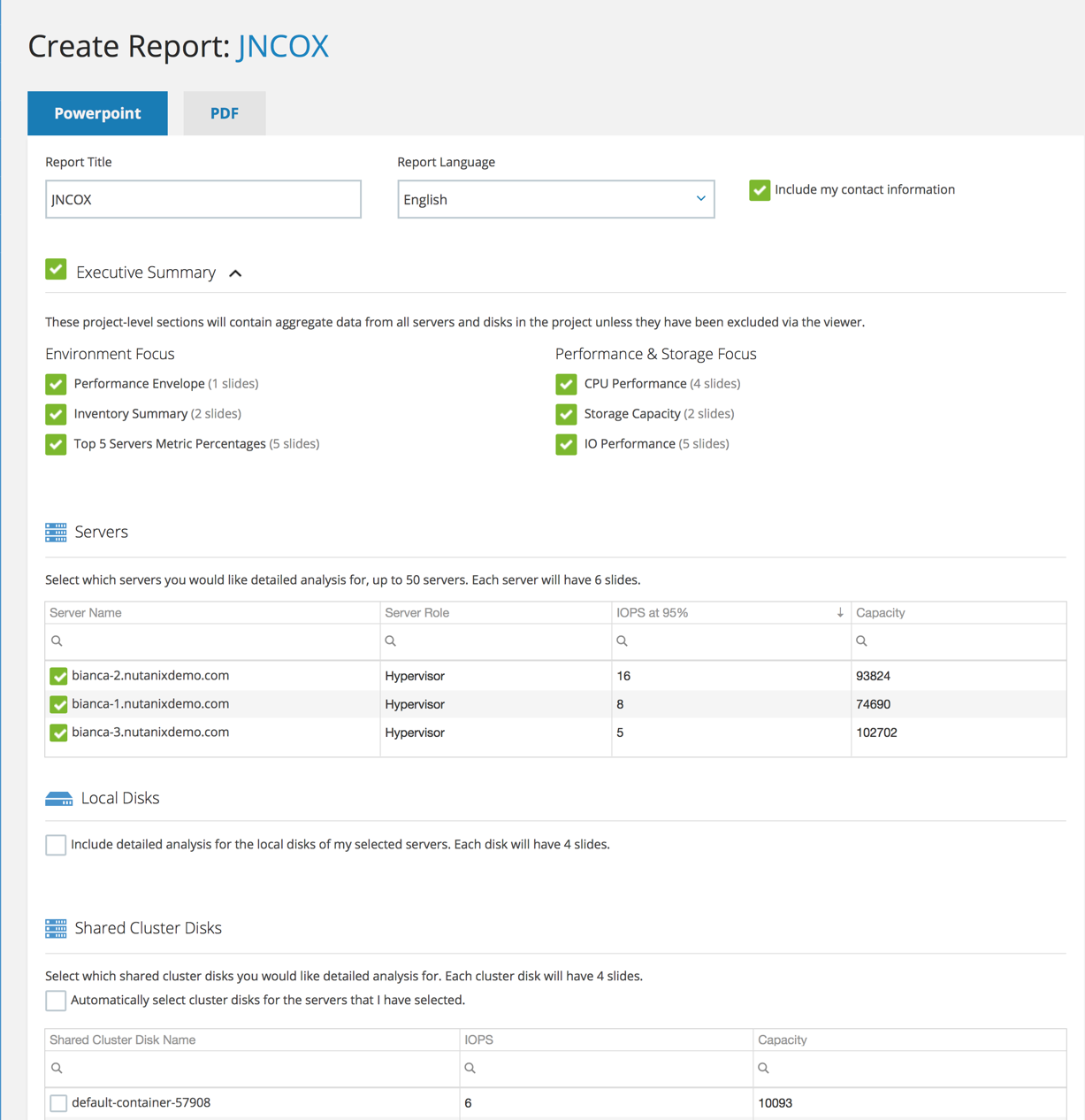
Task: Click sort arrow on IOPS at 95% column
Action: click(x=840, y=612)
